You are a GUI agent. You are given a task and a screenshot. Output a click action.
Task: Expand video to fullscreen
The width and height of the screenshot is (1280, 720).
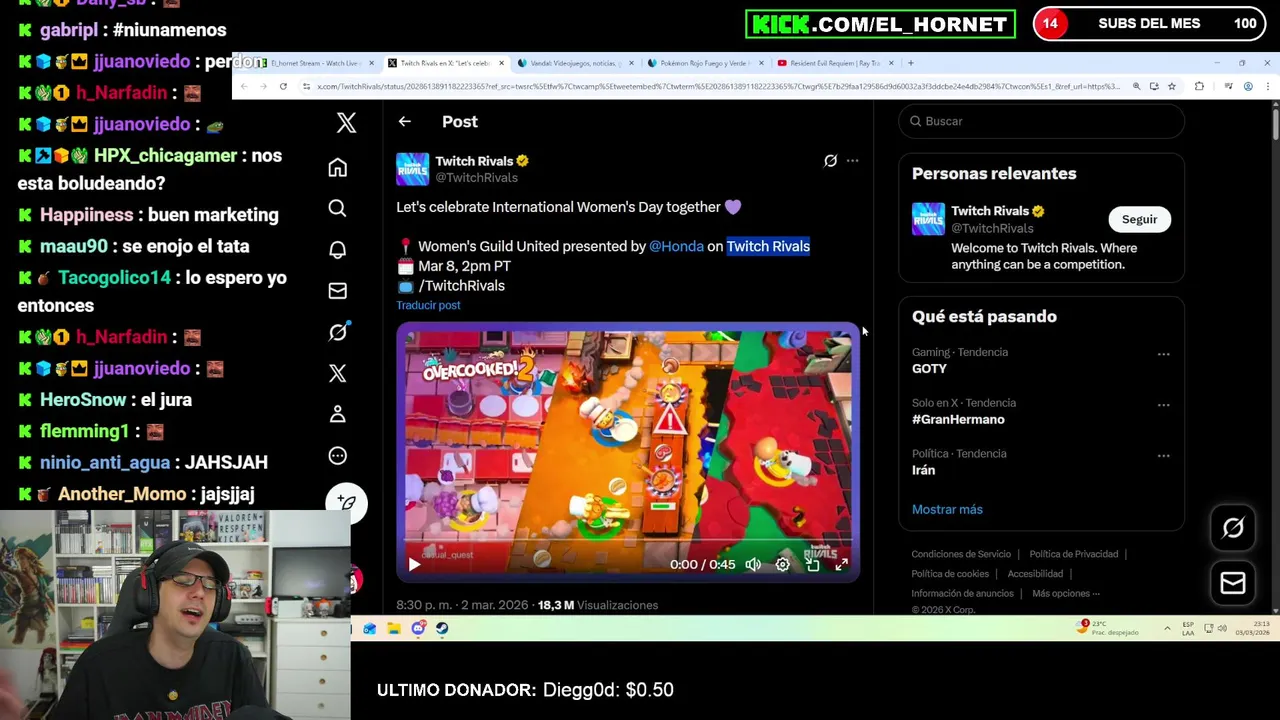point(841,564)
